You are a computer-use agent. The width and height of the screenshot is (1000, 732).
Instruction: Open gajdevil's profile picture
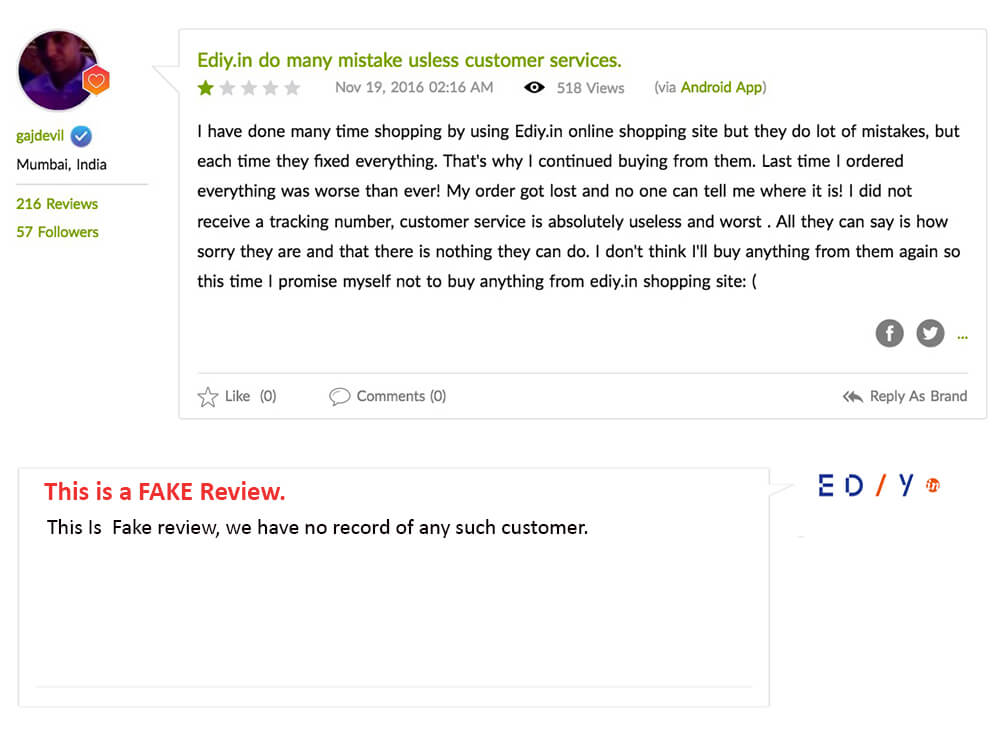coord(57,70)
